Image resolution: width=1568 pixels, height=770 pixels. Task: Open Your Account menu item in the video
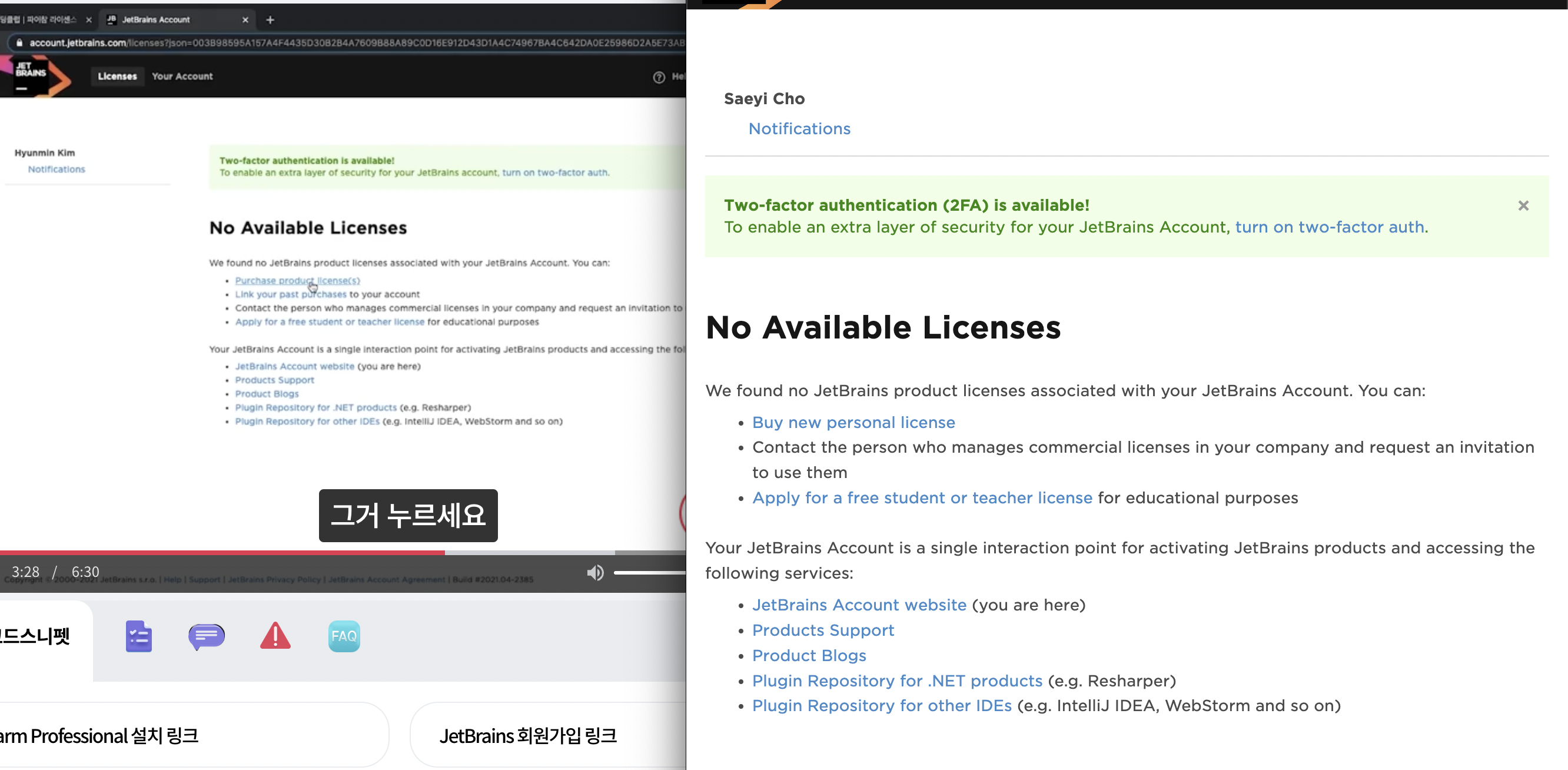[182, 76]
